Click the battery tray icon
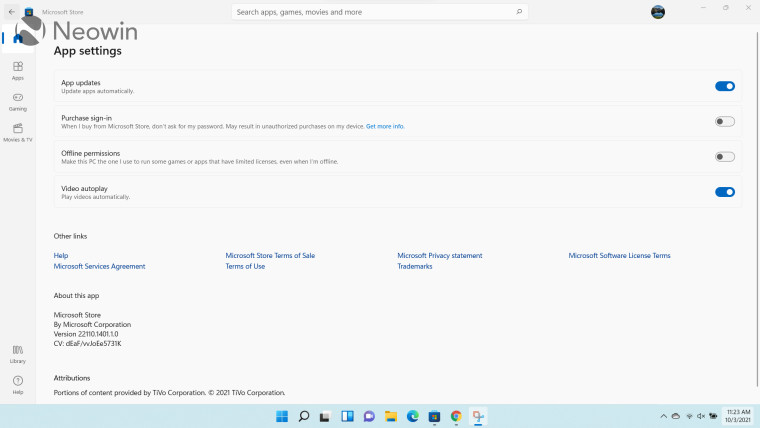 click(x=713, y=416)
